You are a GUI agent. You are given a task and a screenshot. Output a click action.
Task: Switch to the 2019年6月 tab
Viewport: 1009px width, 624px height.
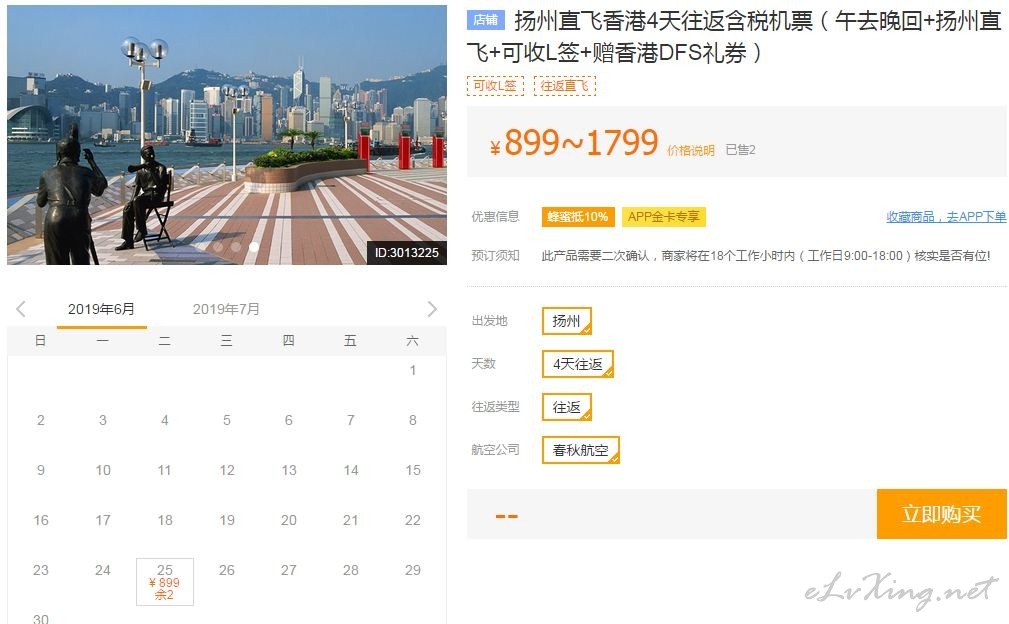point(102,309)
